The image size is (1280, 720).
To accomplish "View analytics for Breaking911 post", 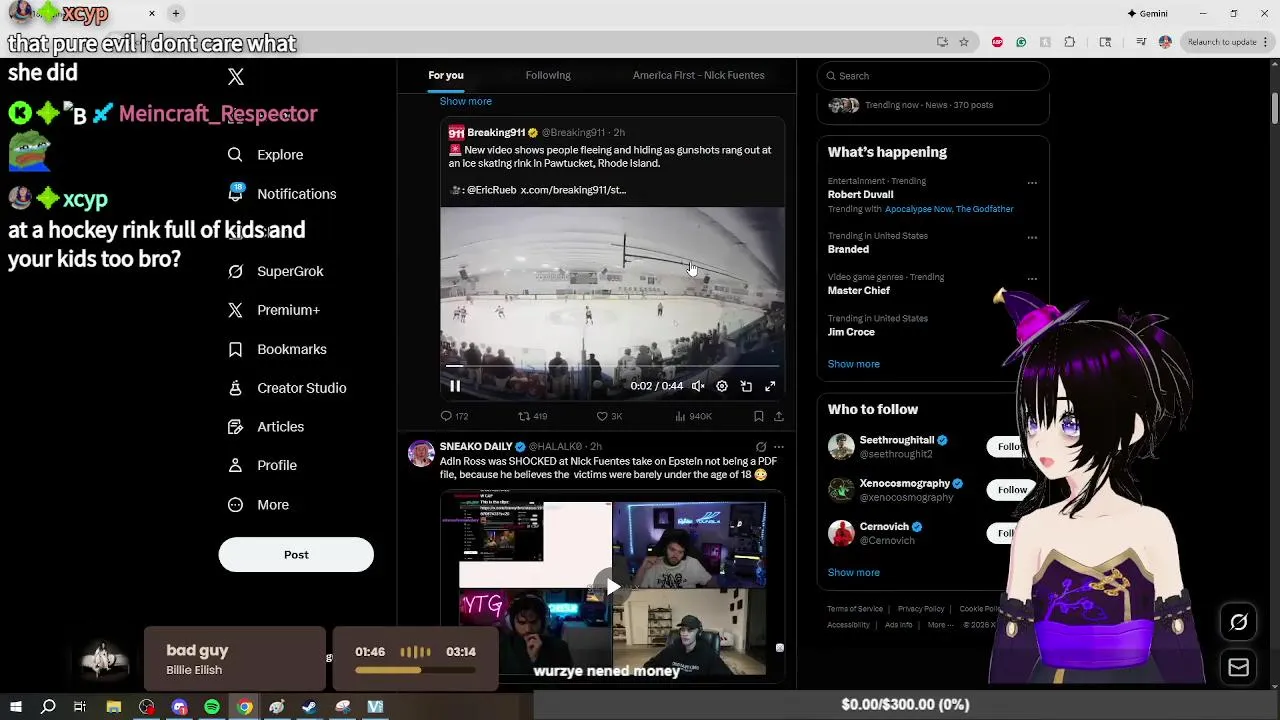I will [693, 416].
